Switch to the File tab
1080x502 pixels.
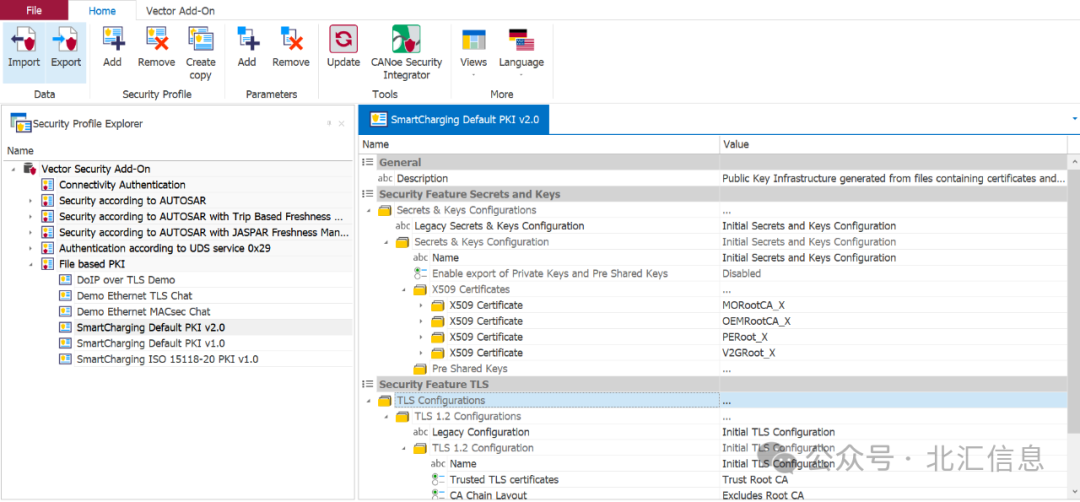(x=34, y=10)
